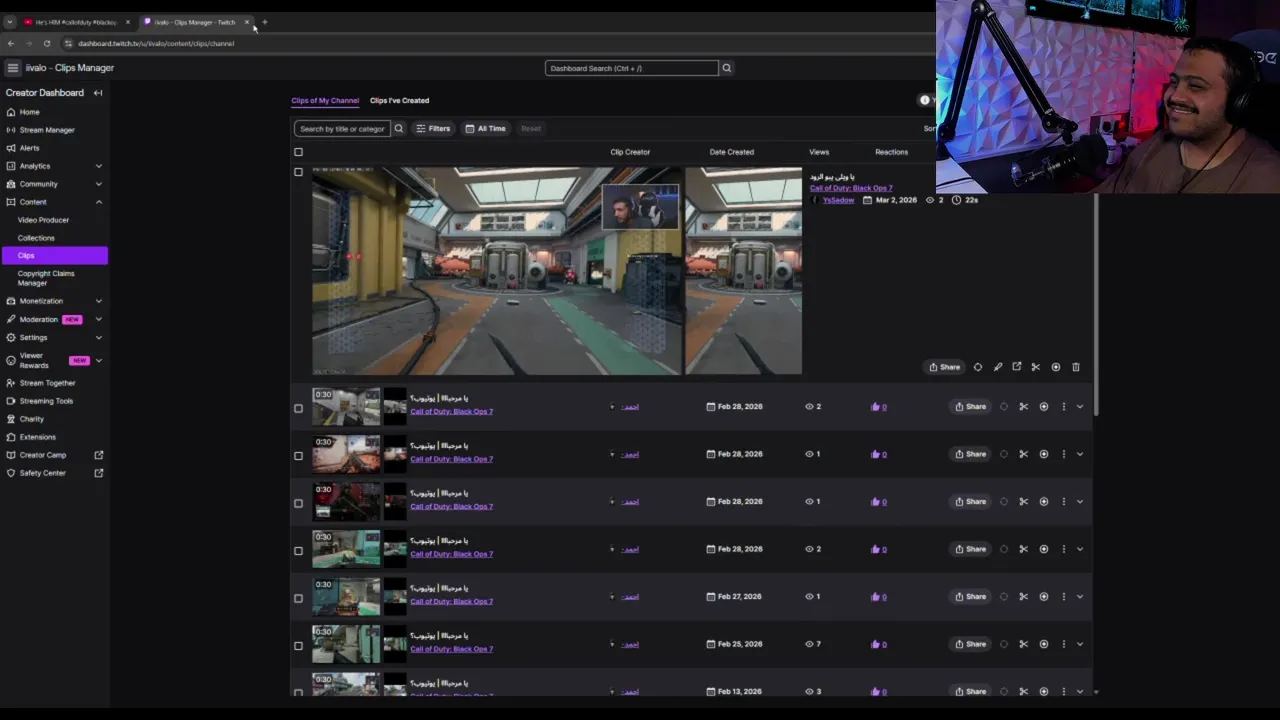Open Extensions in the sidebar

[x=37, y=437]
